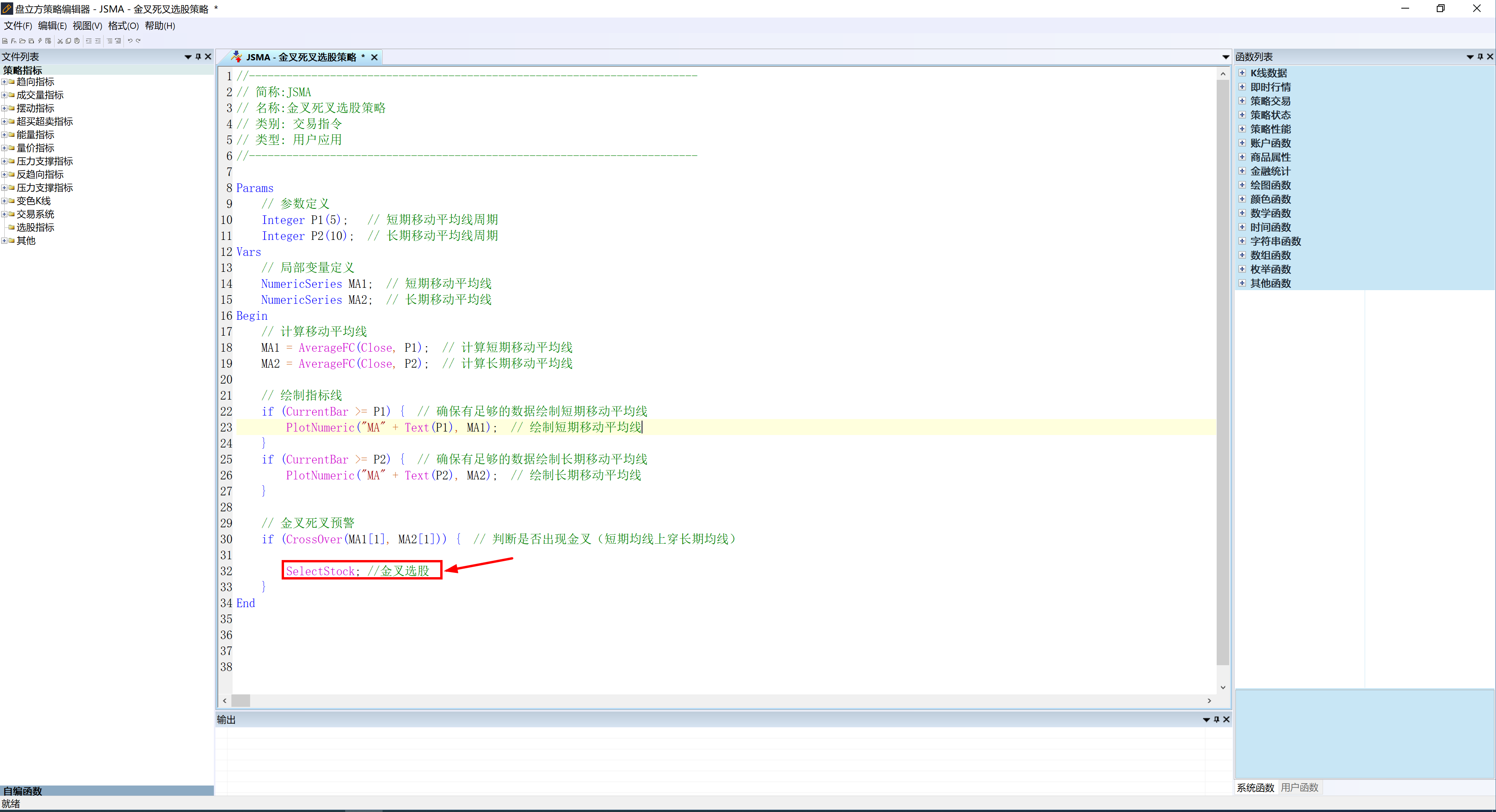Open the 文件(F) menu

coord(18,26)
